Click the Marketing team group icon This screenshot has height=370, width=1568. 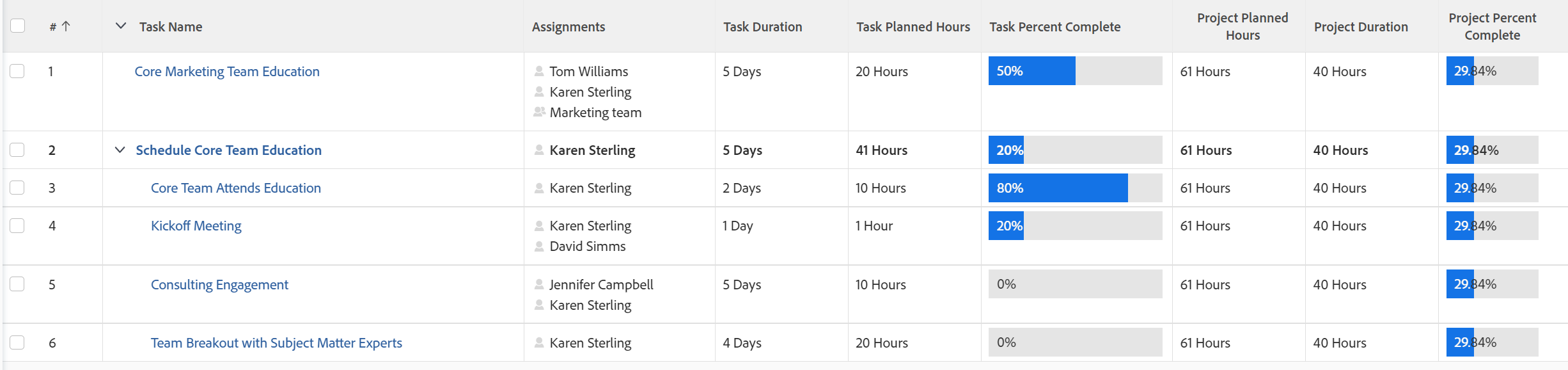point(539,112)
